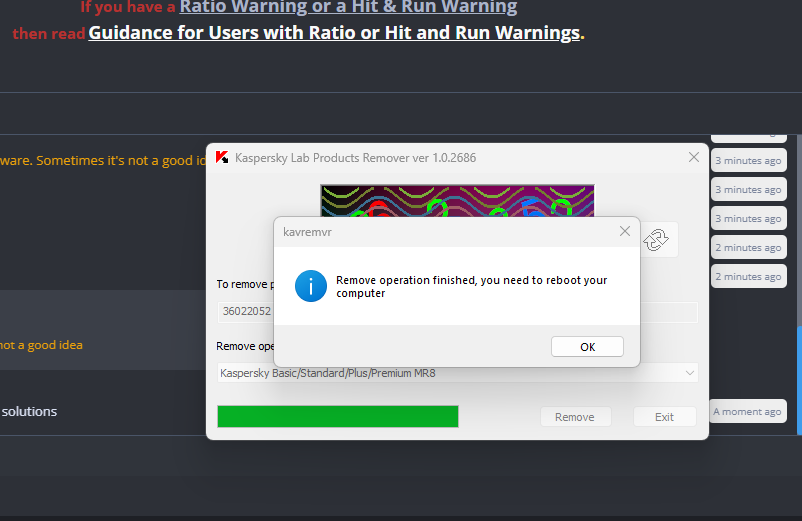Refresh the captcha image with arrows icon
This screenshot has height=521, width=802.
coord(656,240)
